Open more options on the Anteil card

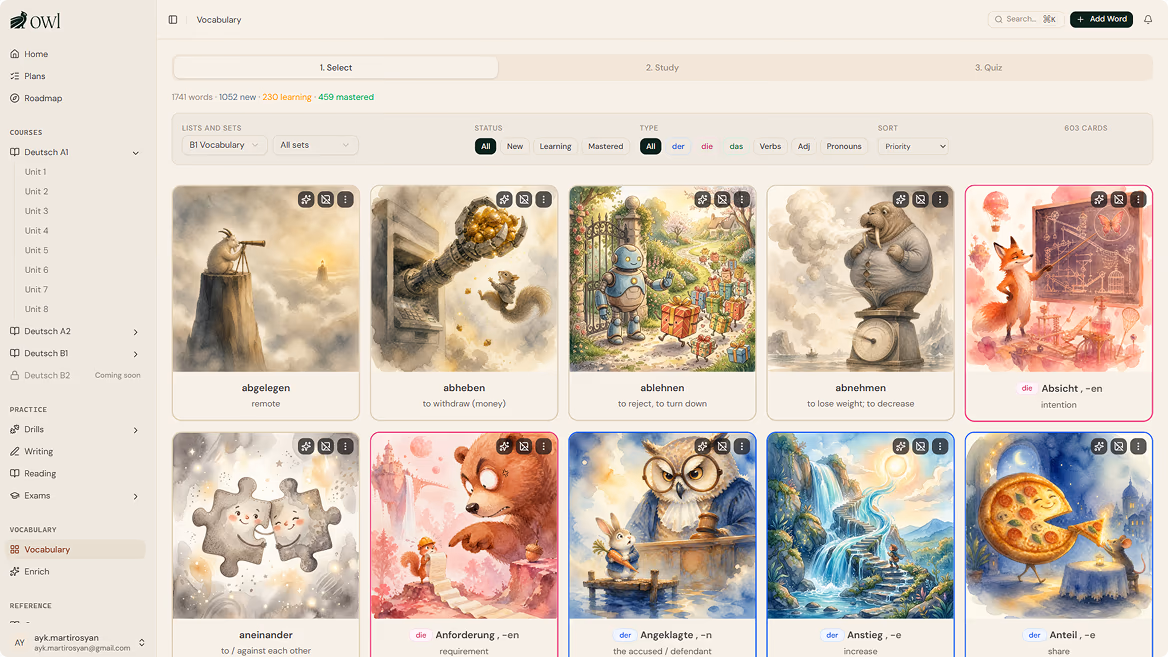point(1138,446)
